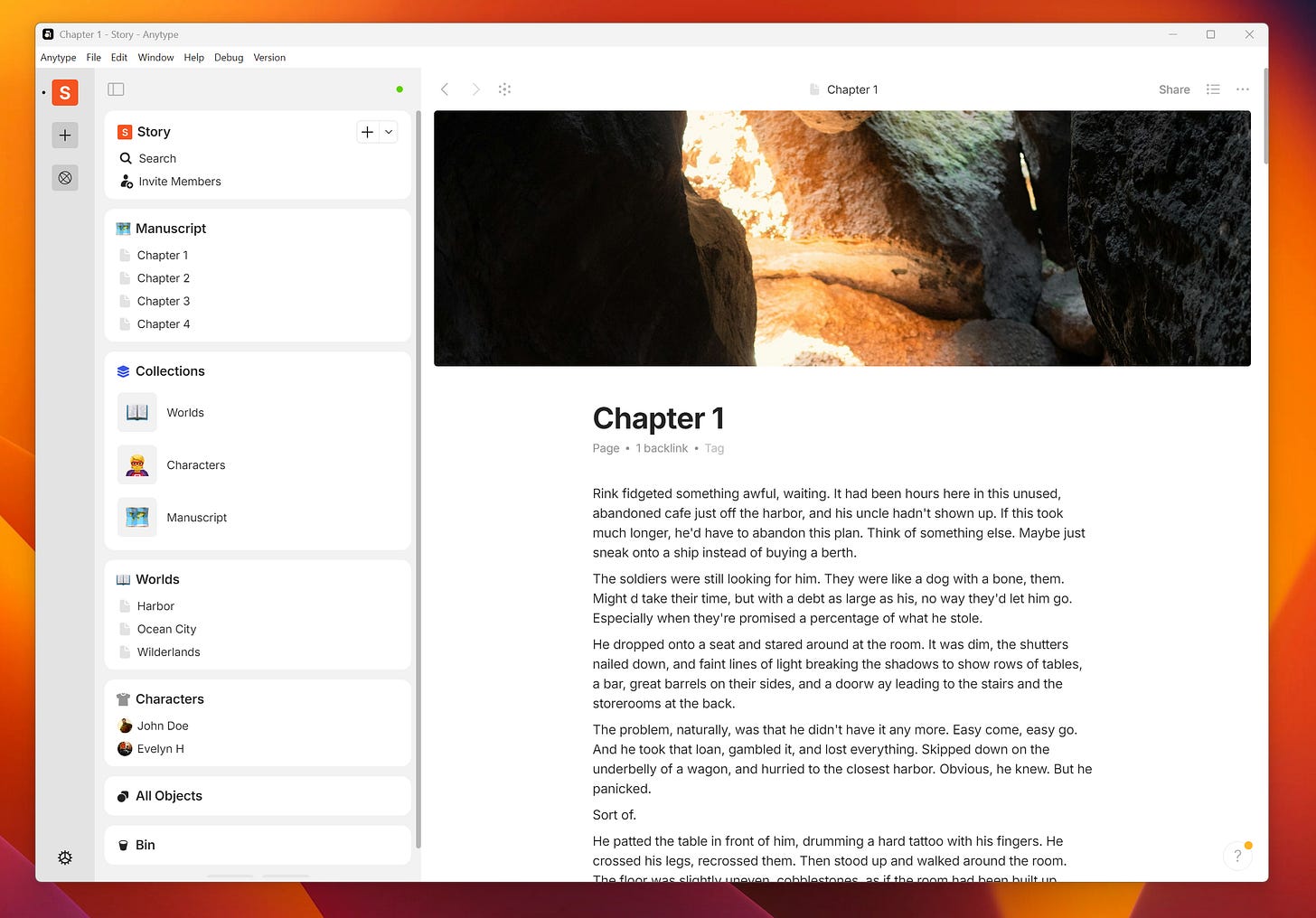The image size is (1316, 918).
Task: Open Chapter 1 in the sidebar
Action: (163, 256)
